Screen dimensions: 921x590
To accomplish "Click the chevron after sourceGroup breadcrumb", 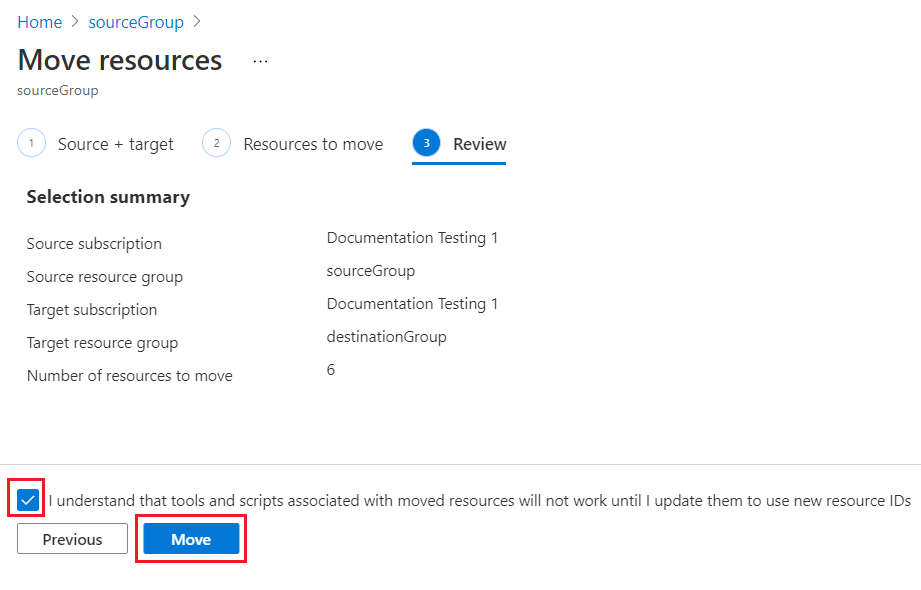I will (x=197, y=21).
